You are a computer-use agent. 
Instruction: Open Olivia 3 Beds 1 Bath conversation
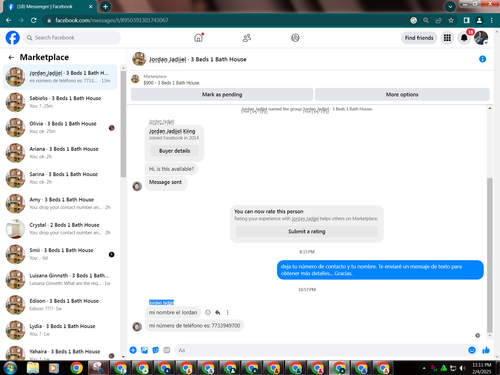tap(60, 127)
